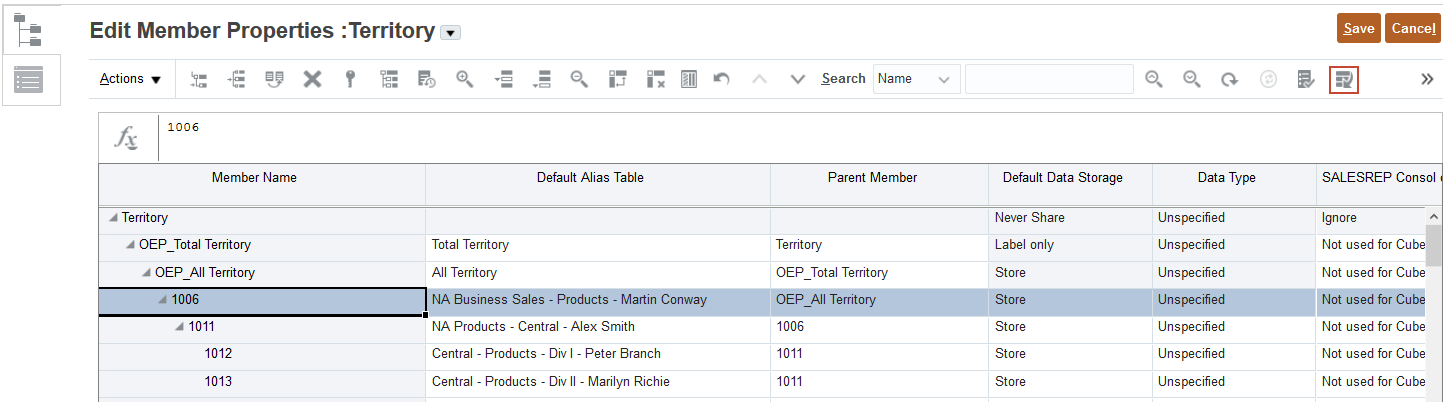Click the export rows icon before Delete
Screen dimensions: 1456x402
pyautogui.click(x=275, y=79)
